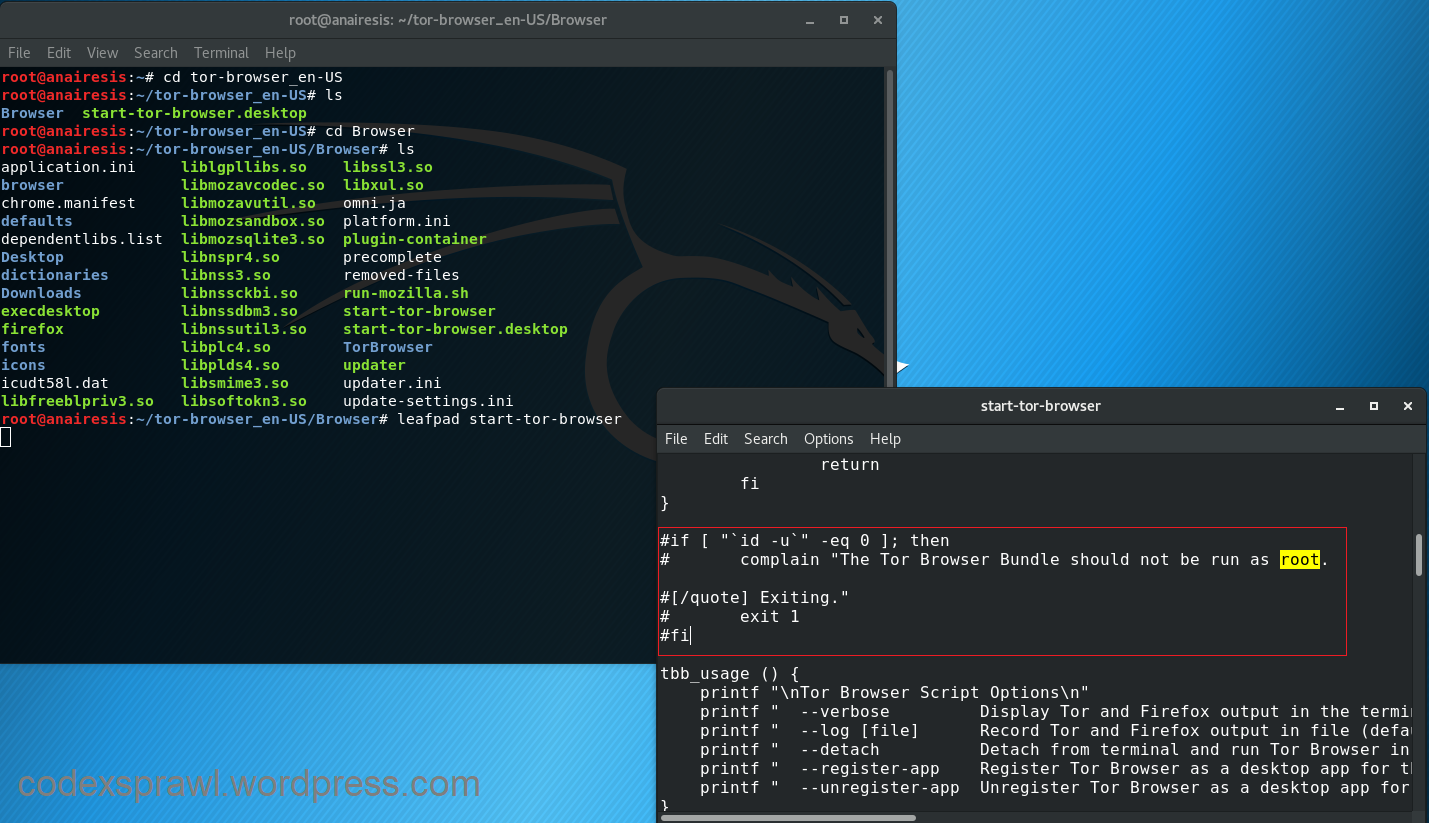Viewport: 1429px width, 823px height.
Task: Click '#[/quote] Exiting.' line in Leafpad
Action: point(754,598)
